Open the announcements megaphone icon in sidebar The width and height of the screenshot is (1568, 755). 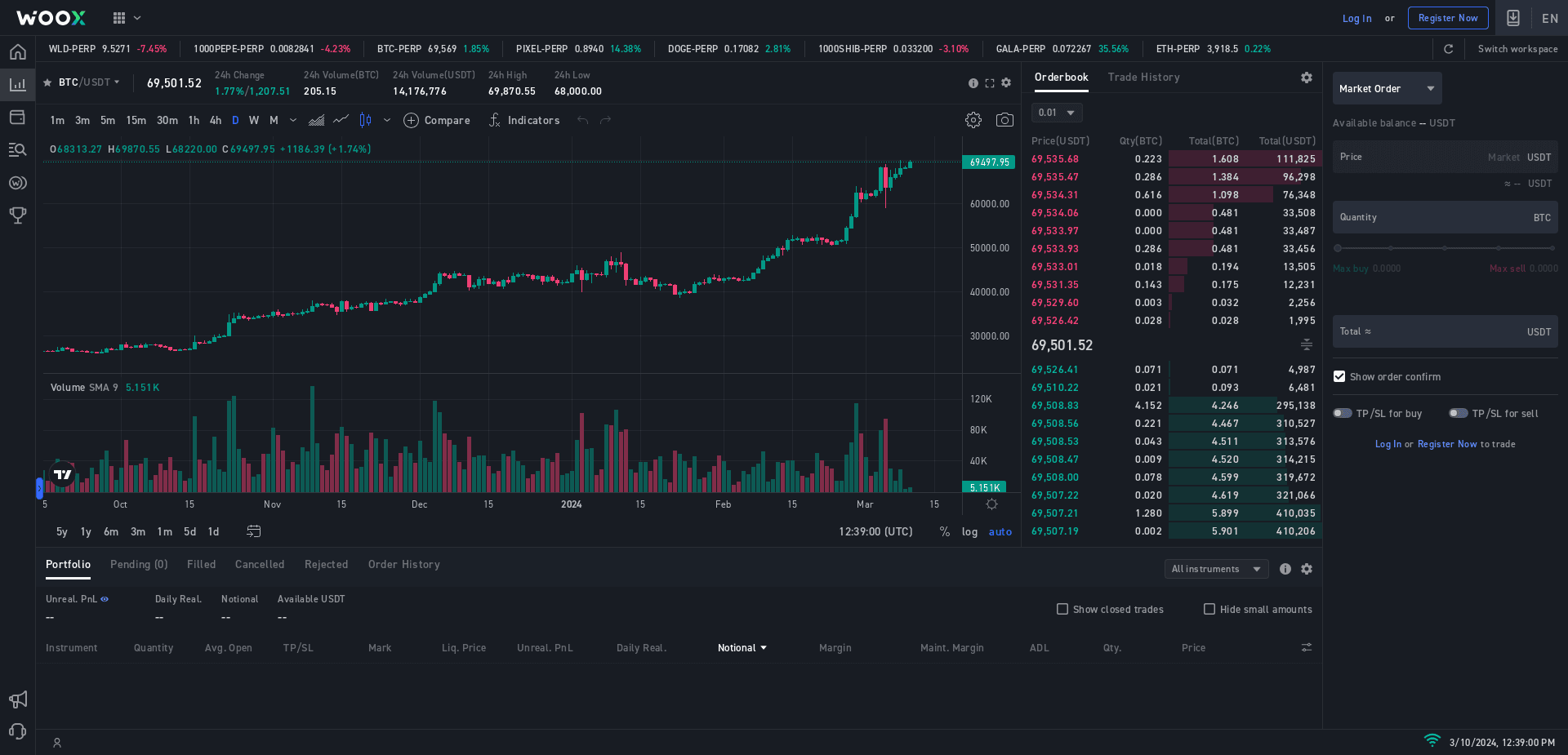point(17,699)
